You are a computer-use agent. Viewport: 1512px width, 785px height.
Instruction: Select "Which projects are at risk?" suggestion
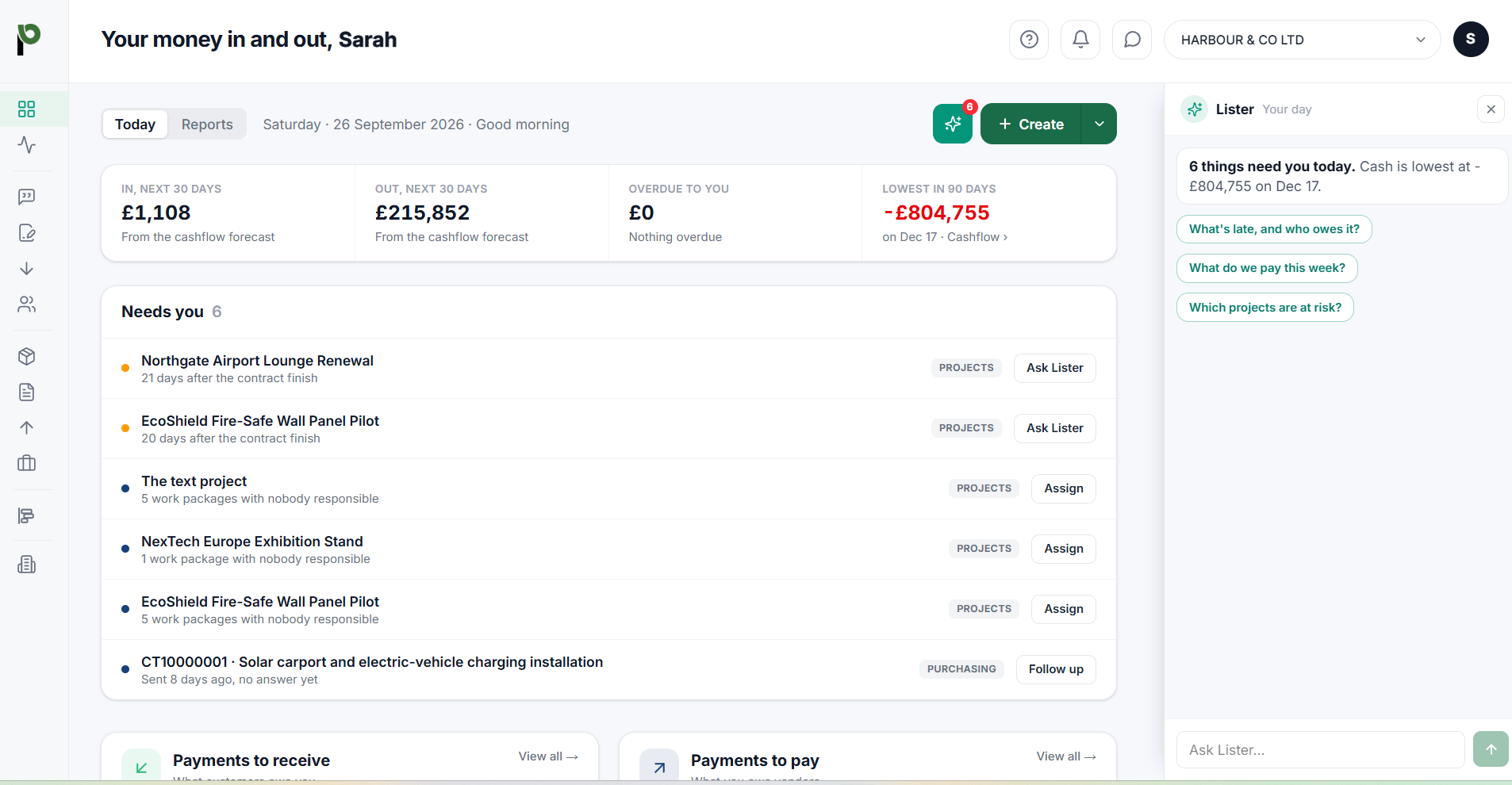(x=1265, y=308)
